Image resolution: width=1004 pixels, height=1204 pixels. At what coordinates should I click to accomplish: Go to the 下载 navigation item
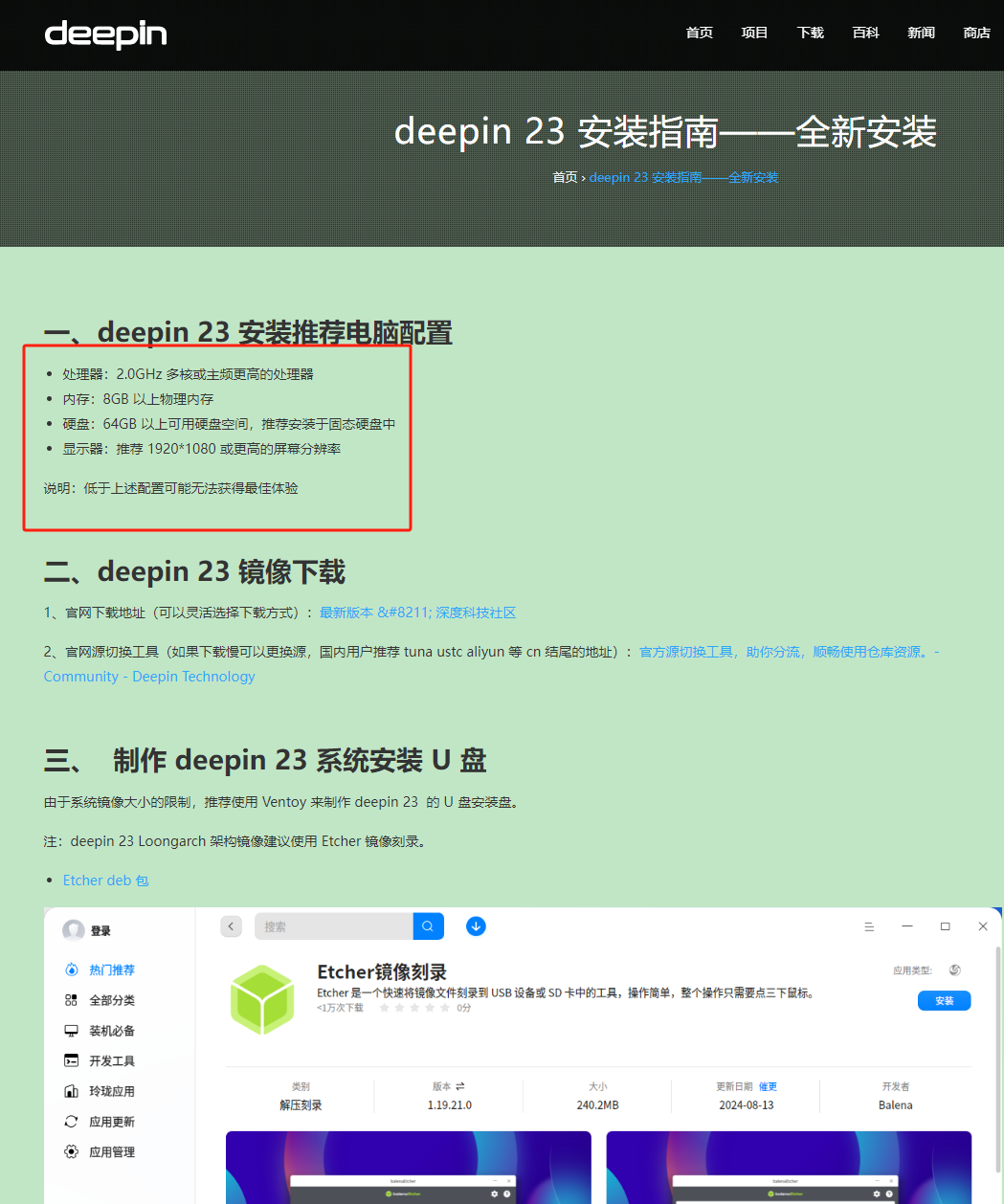(x=811, y=33)
